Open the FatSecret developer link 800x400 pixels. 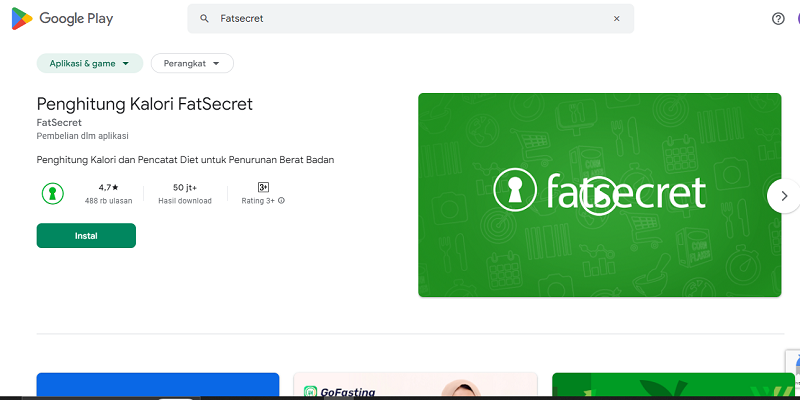tap(59, 123)
